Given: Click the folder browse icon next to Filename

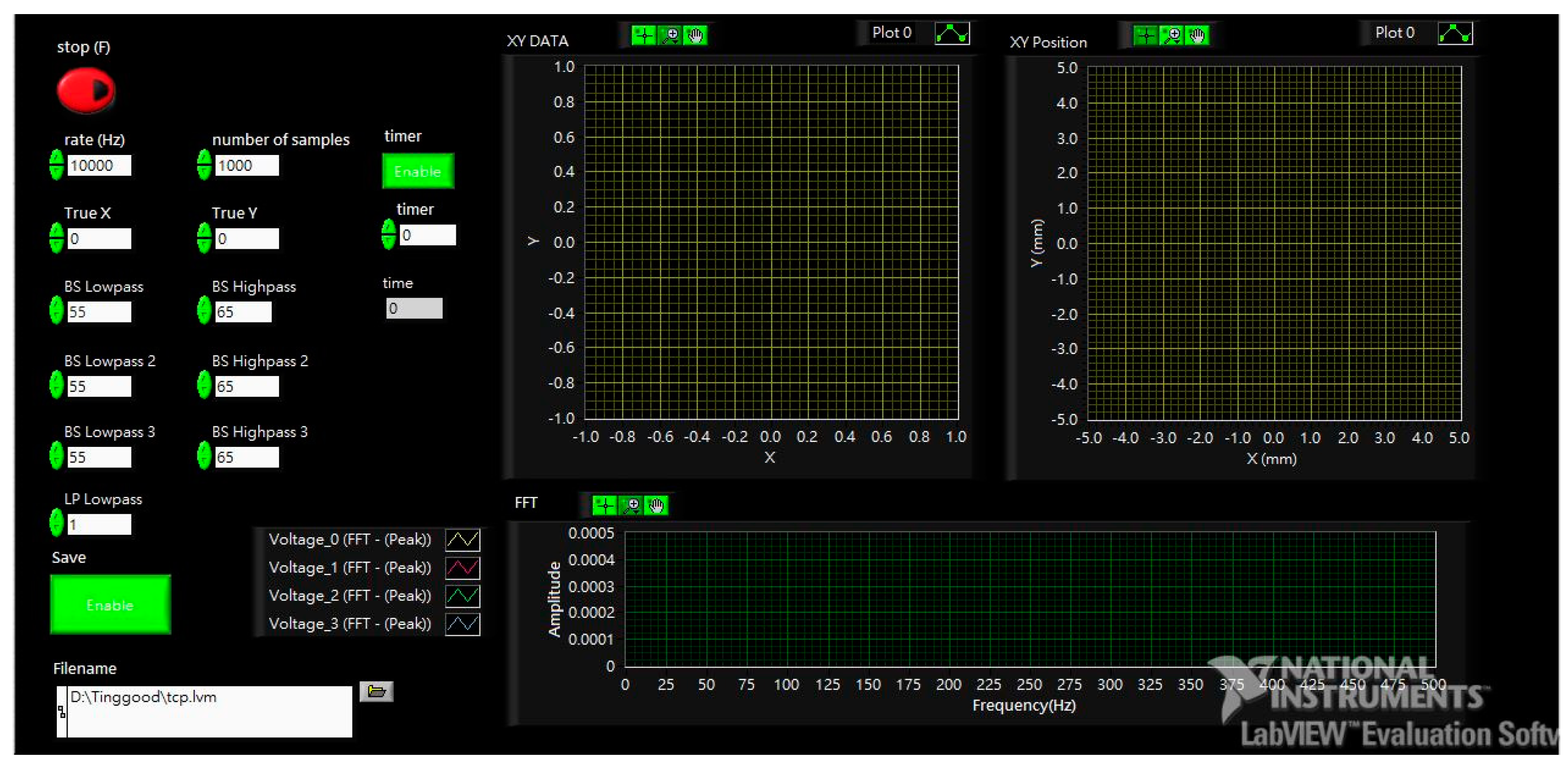Looking at the screenshot, I should coord(376,691).
